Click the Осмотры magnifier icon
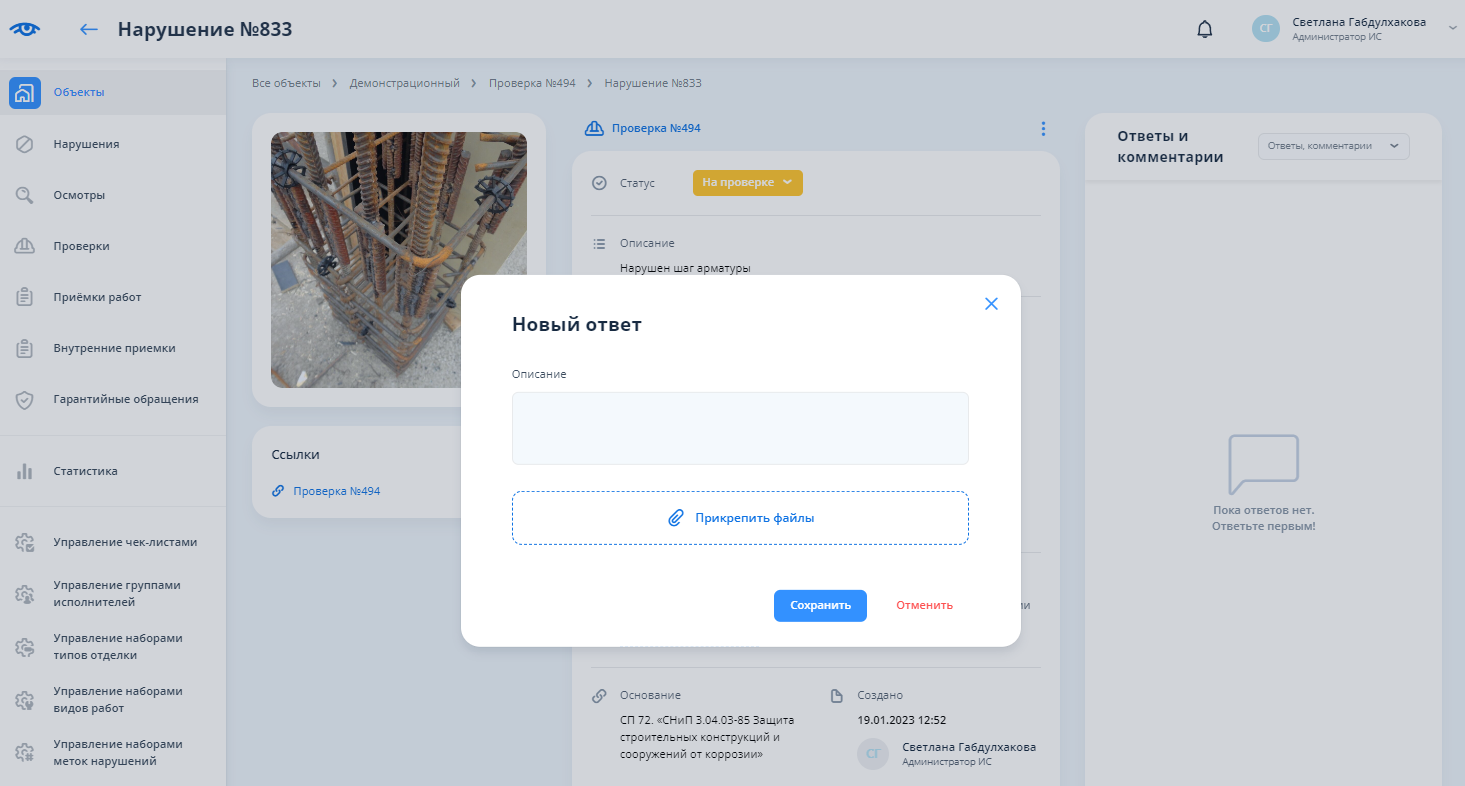The height and width of the screenshot is (786, 1465). coord(25,195)
